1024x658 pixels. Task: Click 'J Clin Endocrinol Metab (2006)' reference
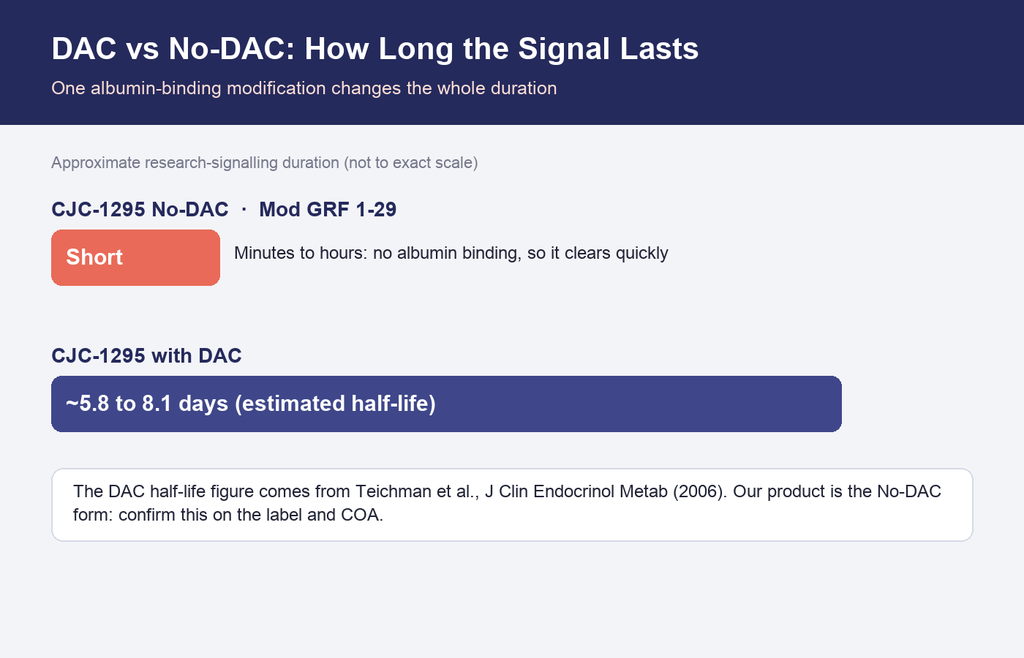[604, 492]
